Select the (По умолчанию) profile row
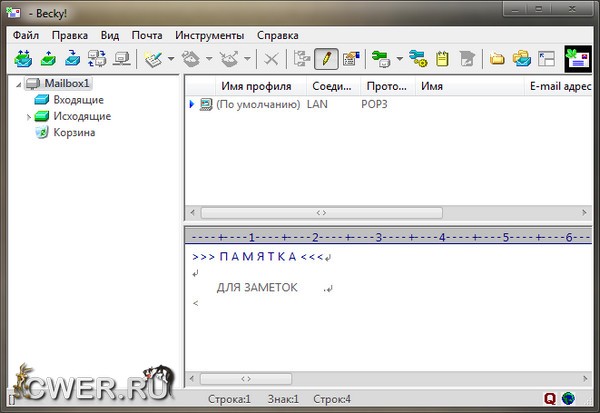 258,104
